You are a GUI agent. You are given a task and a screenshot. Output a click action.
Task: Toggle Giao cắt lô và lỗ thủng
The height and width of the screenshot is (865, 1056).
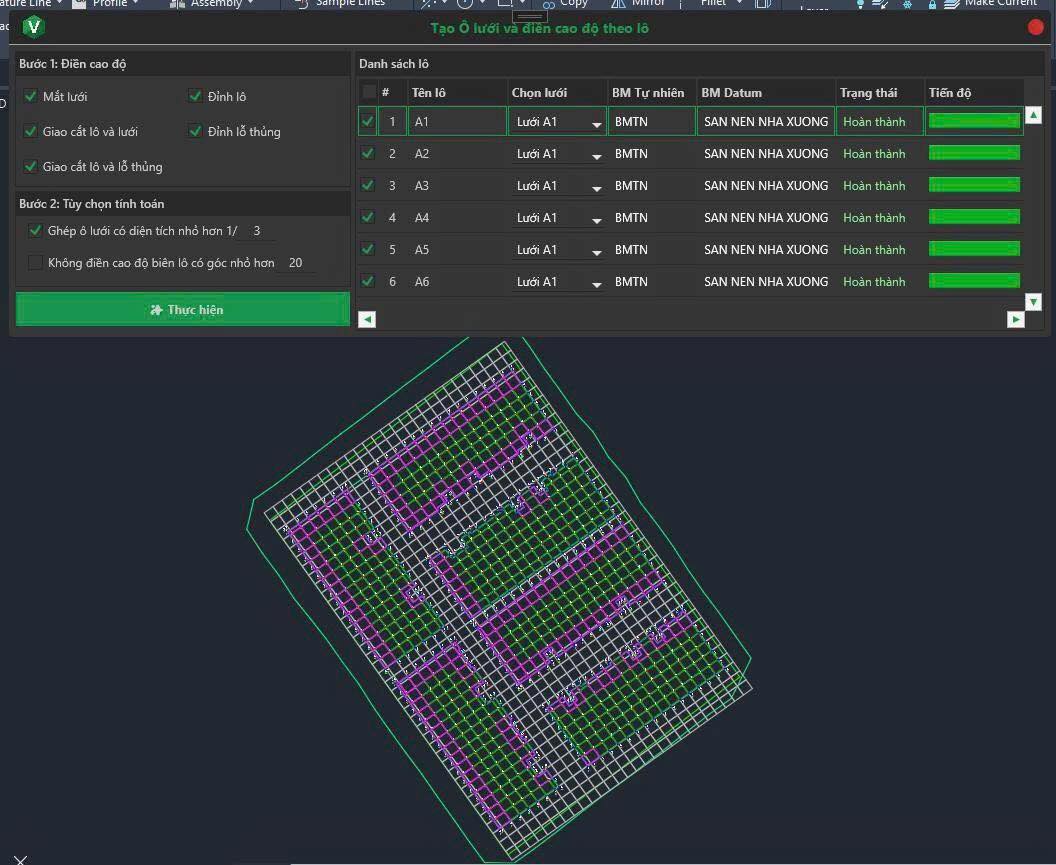(x=30, y=166)
